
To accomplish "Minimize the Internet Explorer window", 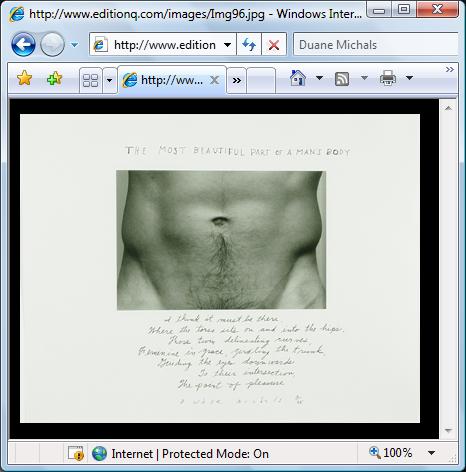I will 379,10.
